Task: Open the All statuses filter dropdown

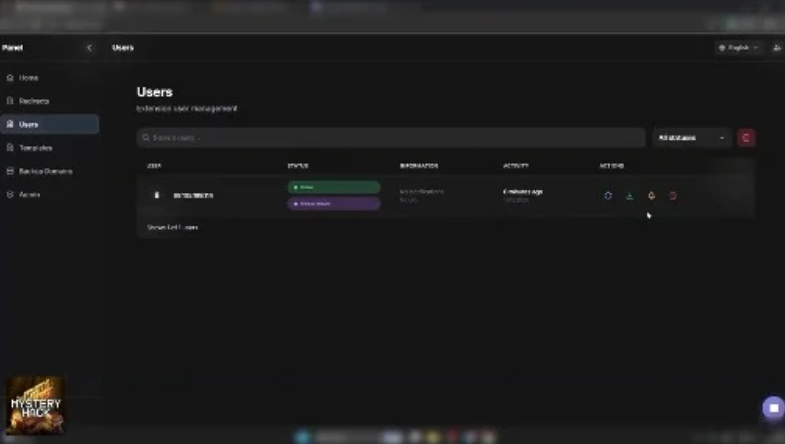Action: point(691,138)
